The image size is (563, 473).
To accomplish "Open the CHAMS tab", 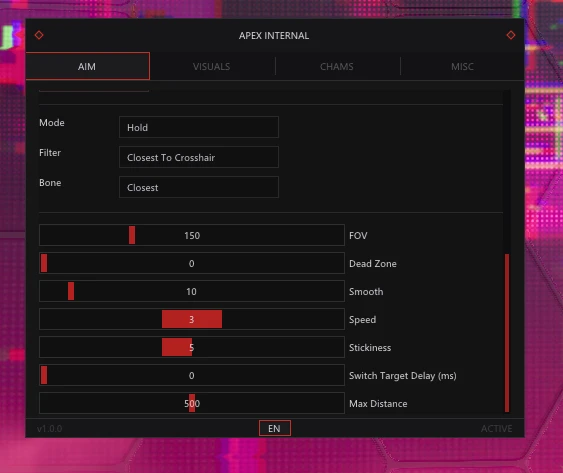I will [x=336, y=67].
